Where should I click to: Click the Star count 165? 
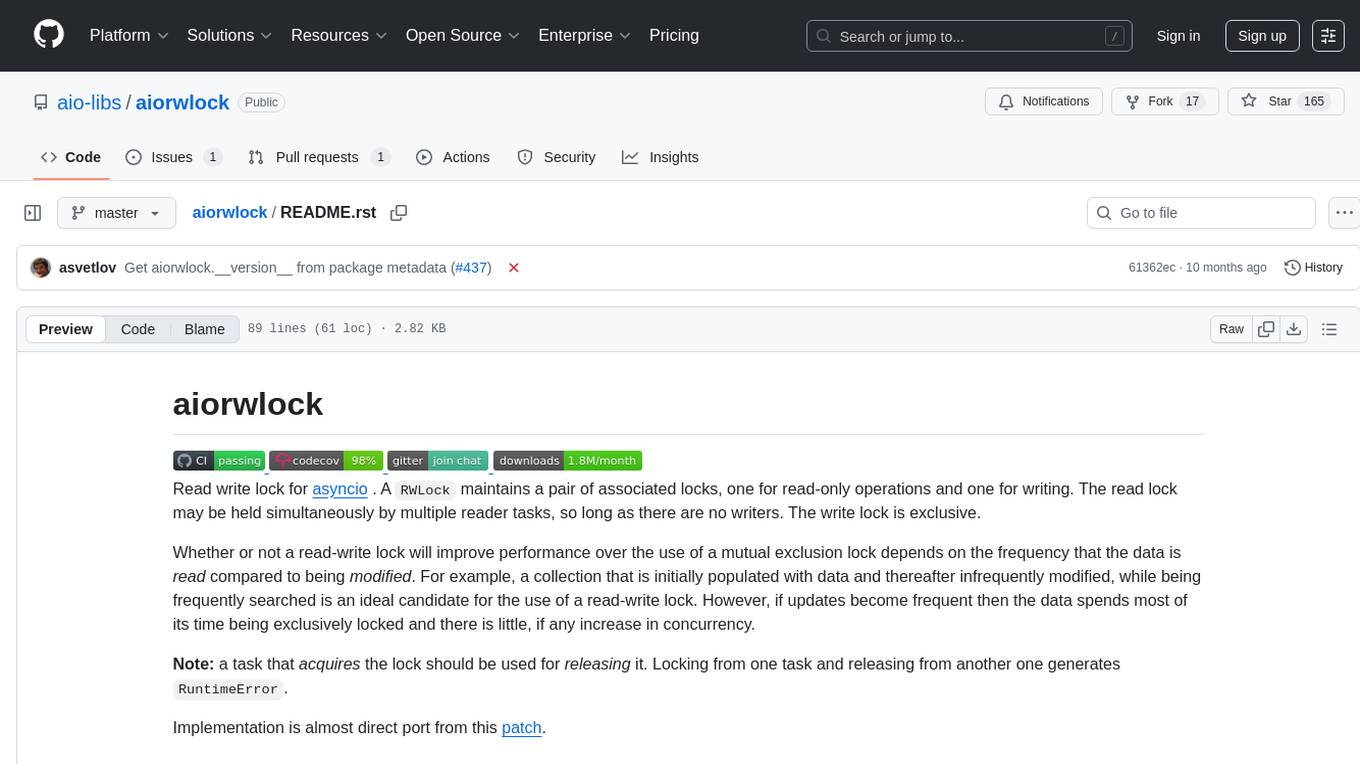pos(1314,102)
